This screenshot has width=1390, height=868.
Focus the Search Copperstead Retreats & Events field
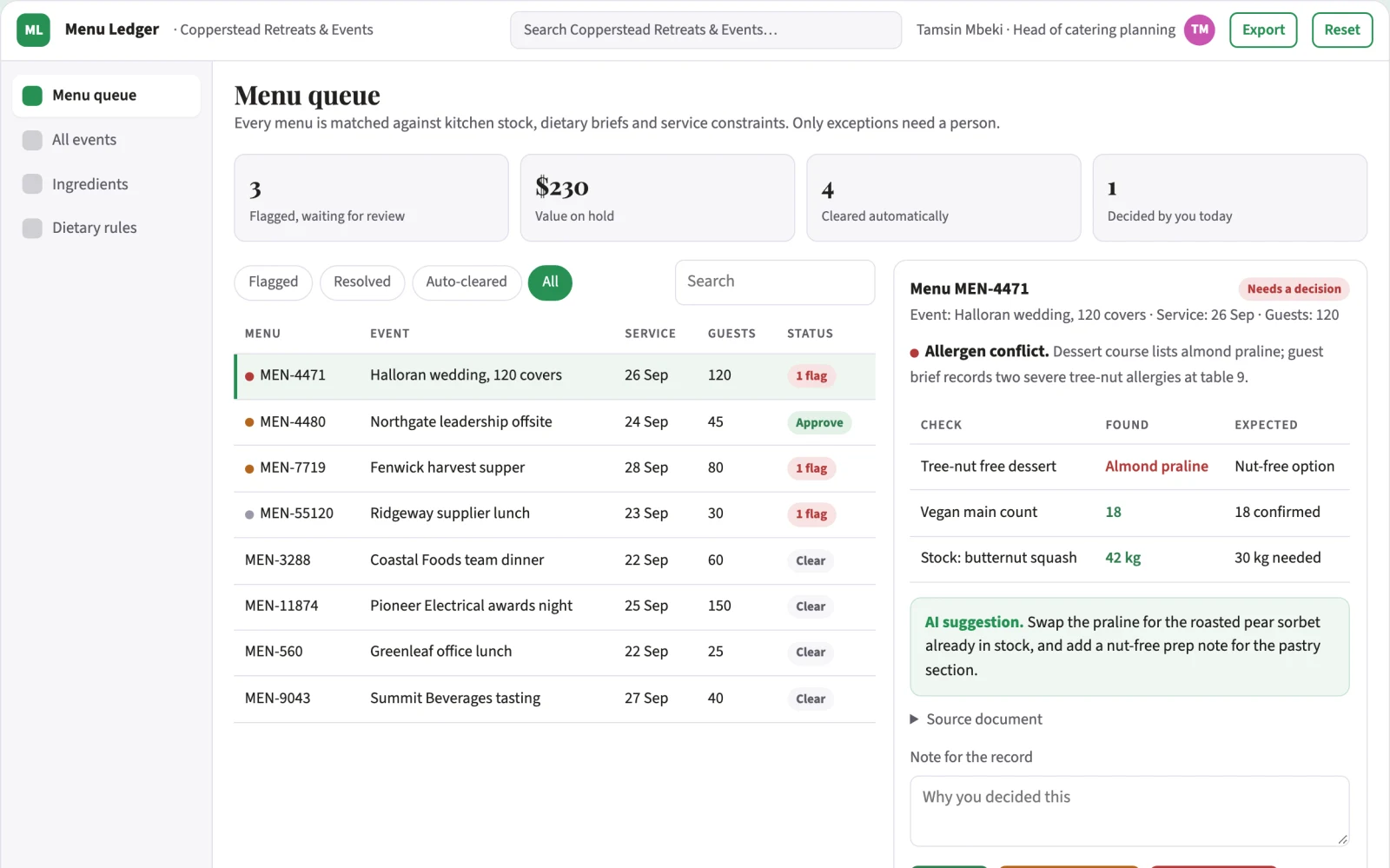tap(705, 30)
